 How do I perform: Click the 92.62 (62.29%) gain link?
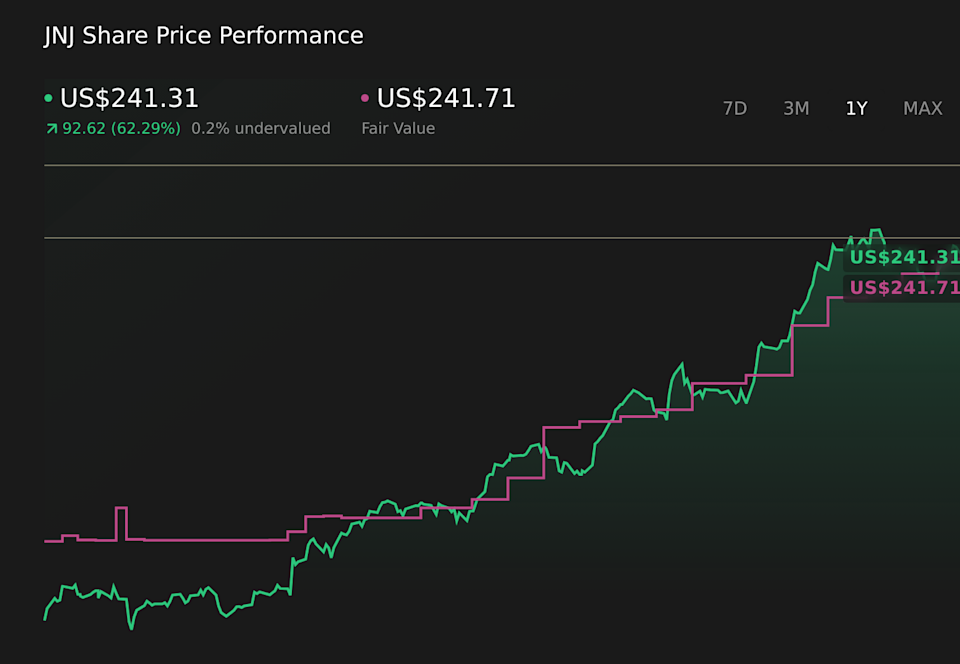[120, 128]
